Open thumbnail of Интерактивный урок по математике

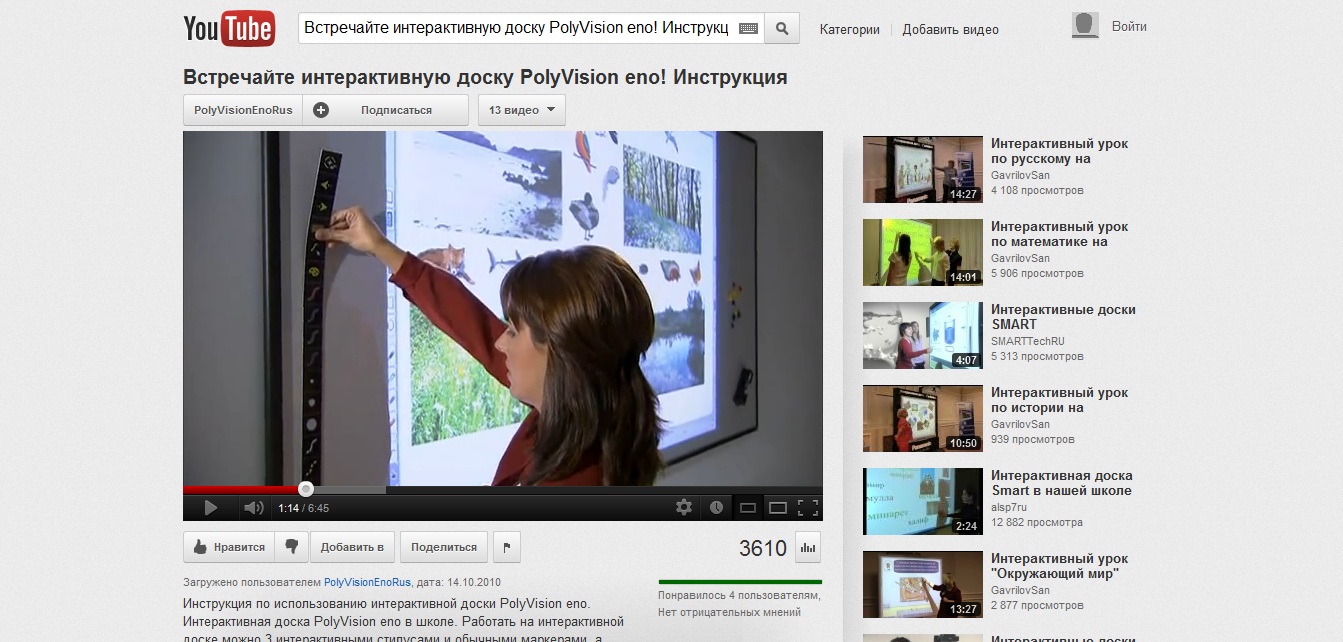923,252
